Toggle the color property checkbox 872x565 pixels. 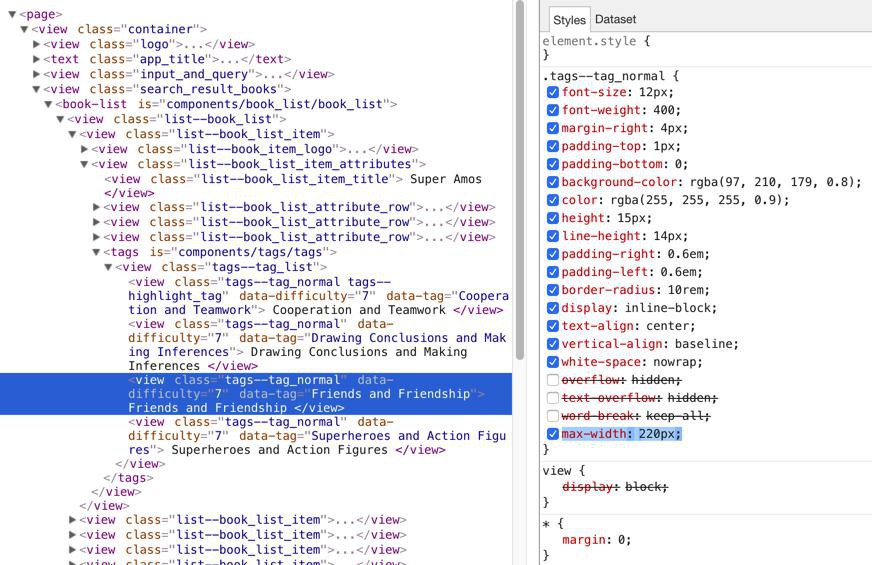coord(553,200)
